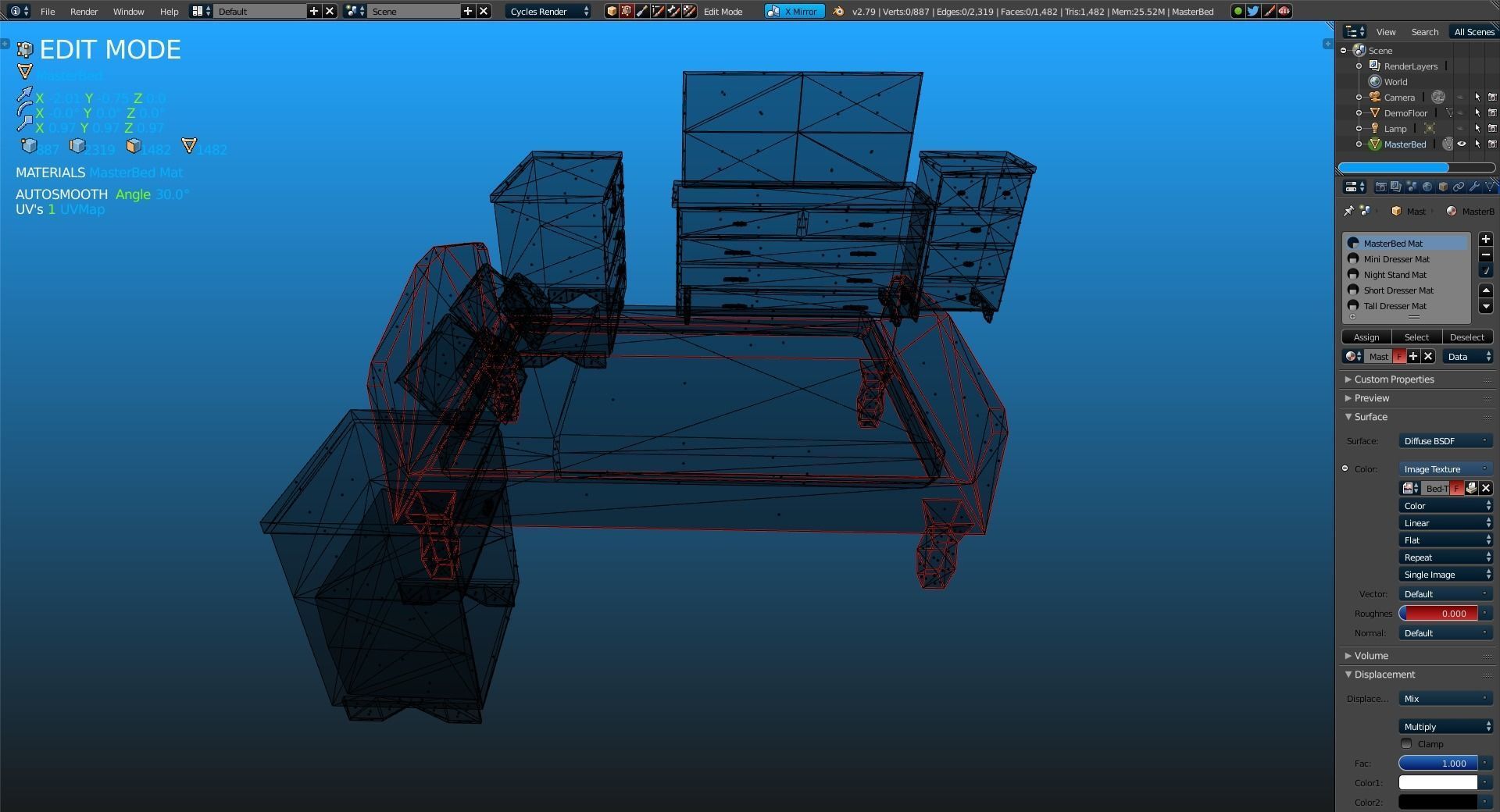1500x812 pixels.
Task: Expand the Volume panel
Action: pyautogui.click(x=1370, y=656)
